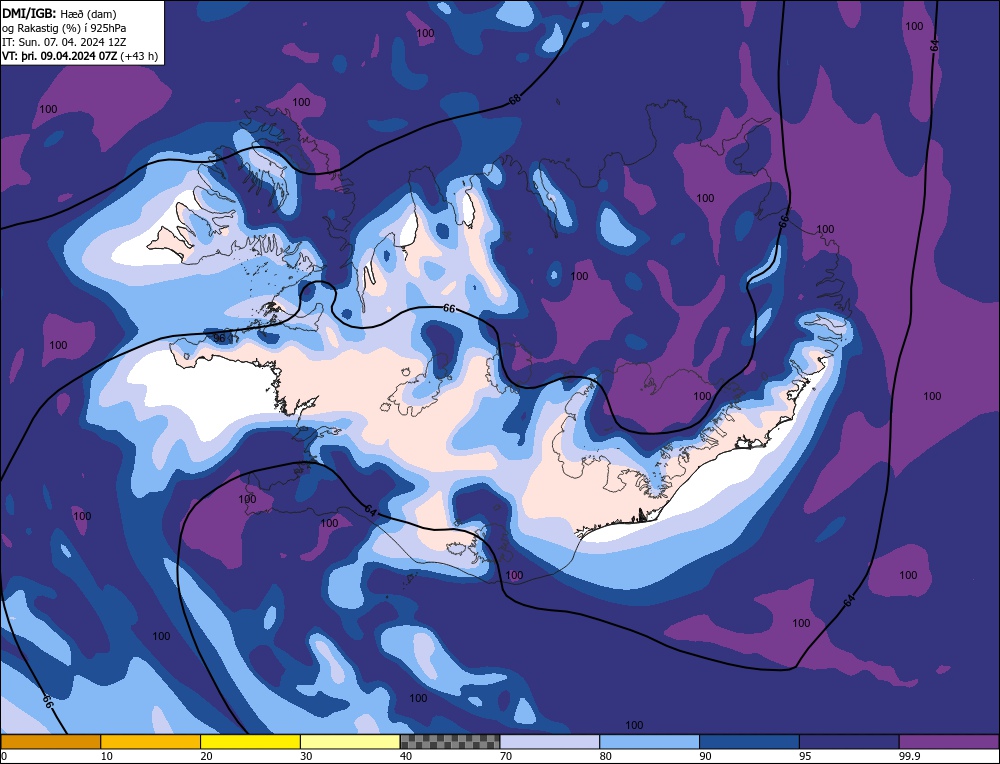Click the '90' legend scale label

705,756
